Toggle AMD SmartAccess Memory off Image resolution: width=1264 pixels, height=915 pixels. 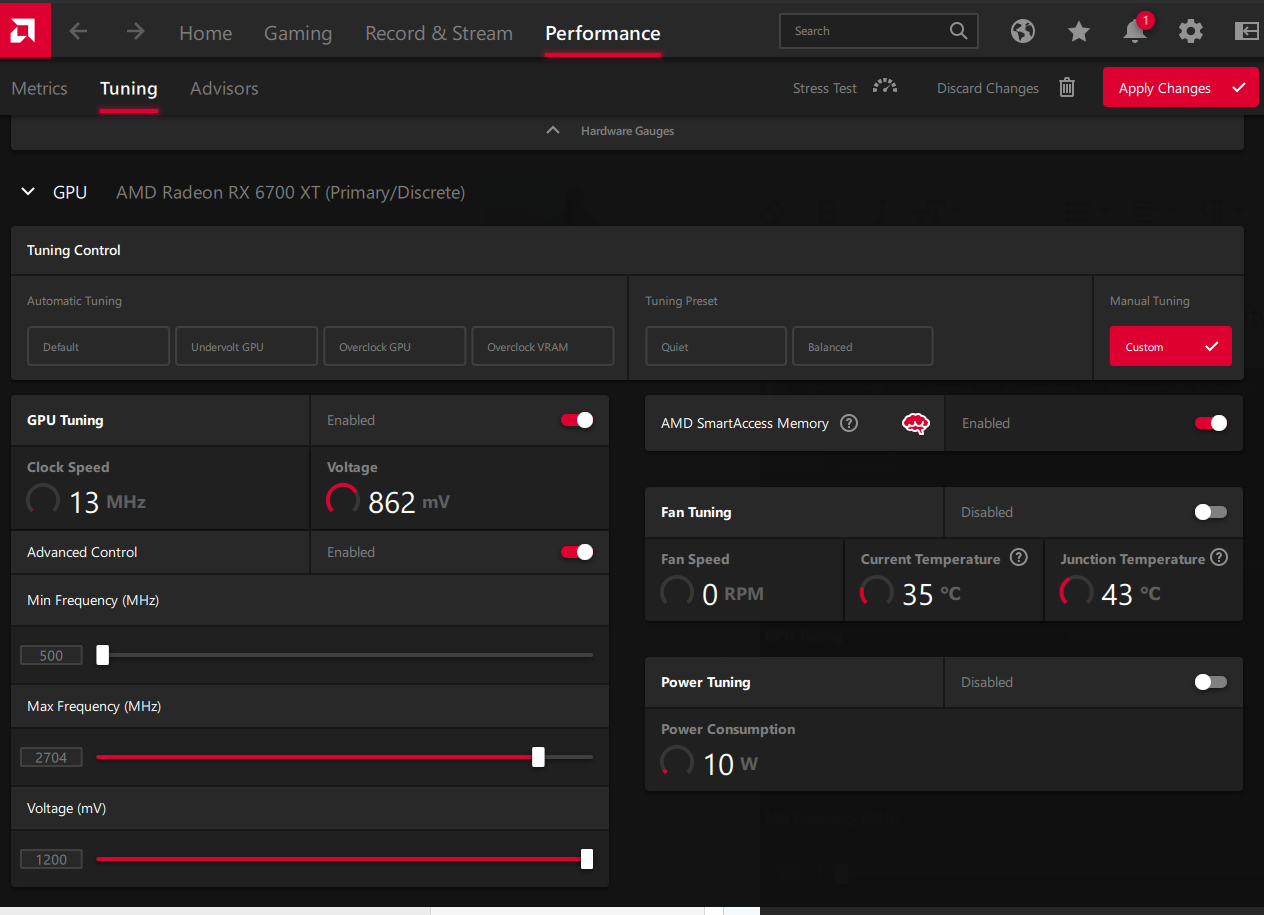1211,423
